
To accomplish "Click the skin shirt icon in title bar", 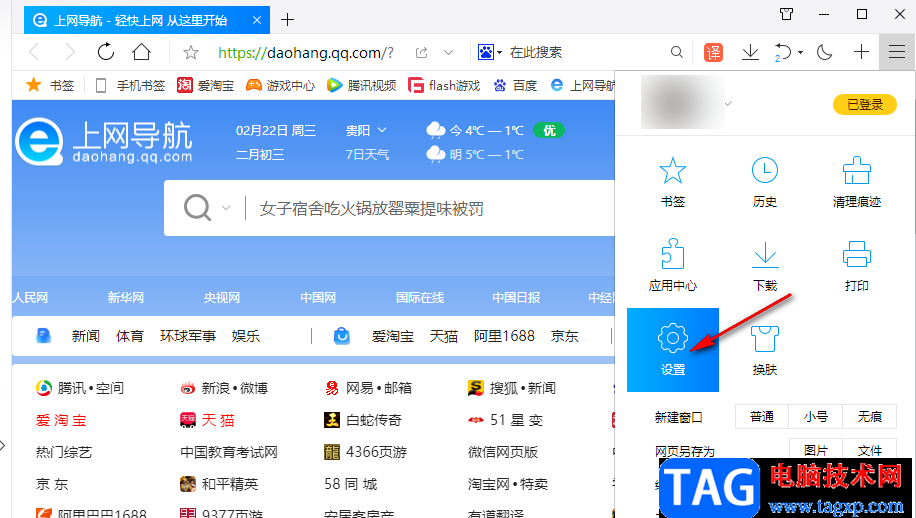I will click(x=787, y=14).
